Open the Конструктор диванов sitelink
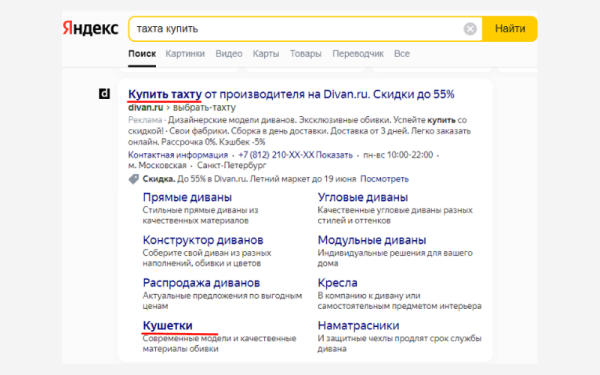Screen dimensions: 600x375 click(x=203, y=240)
